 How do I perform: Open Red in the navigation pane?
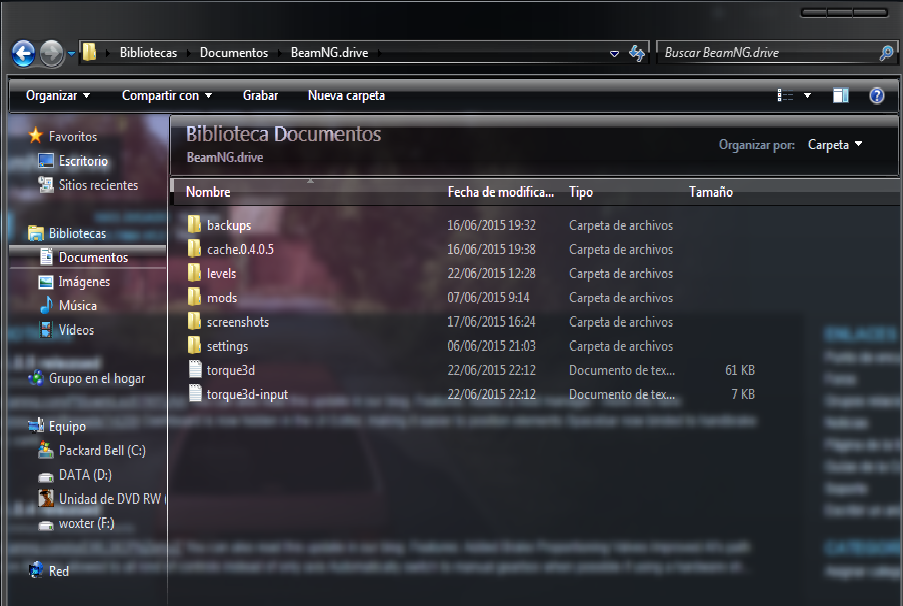pyautogui.click(x=59, y=571)
